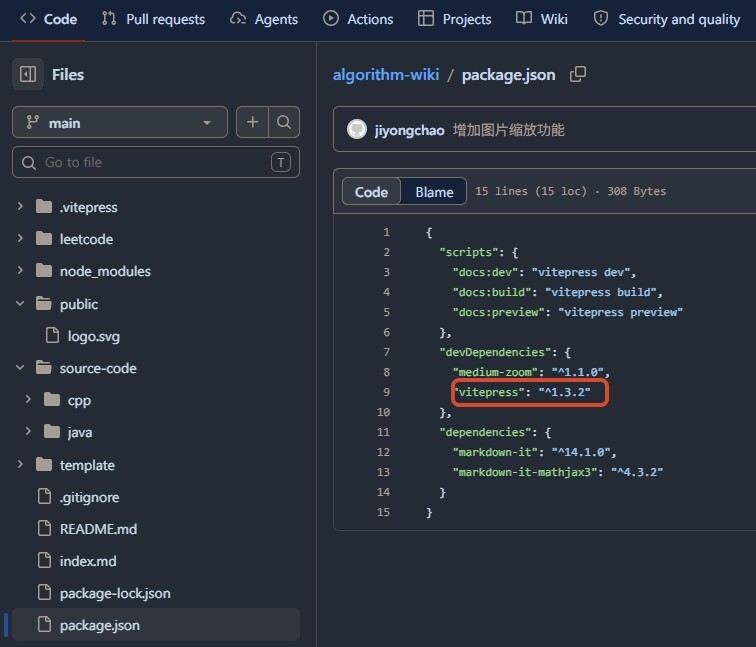Image resolution: width=756 pixels, height=647 pixels.
Task: Click the "dependencies" key text
Action: click(485, 432)
